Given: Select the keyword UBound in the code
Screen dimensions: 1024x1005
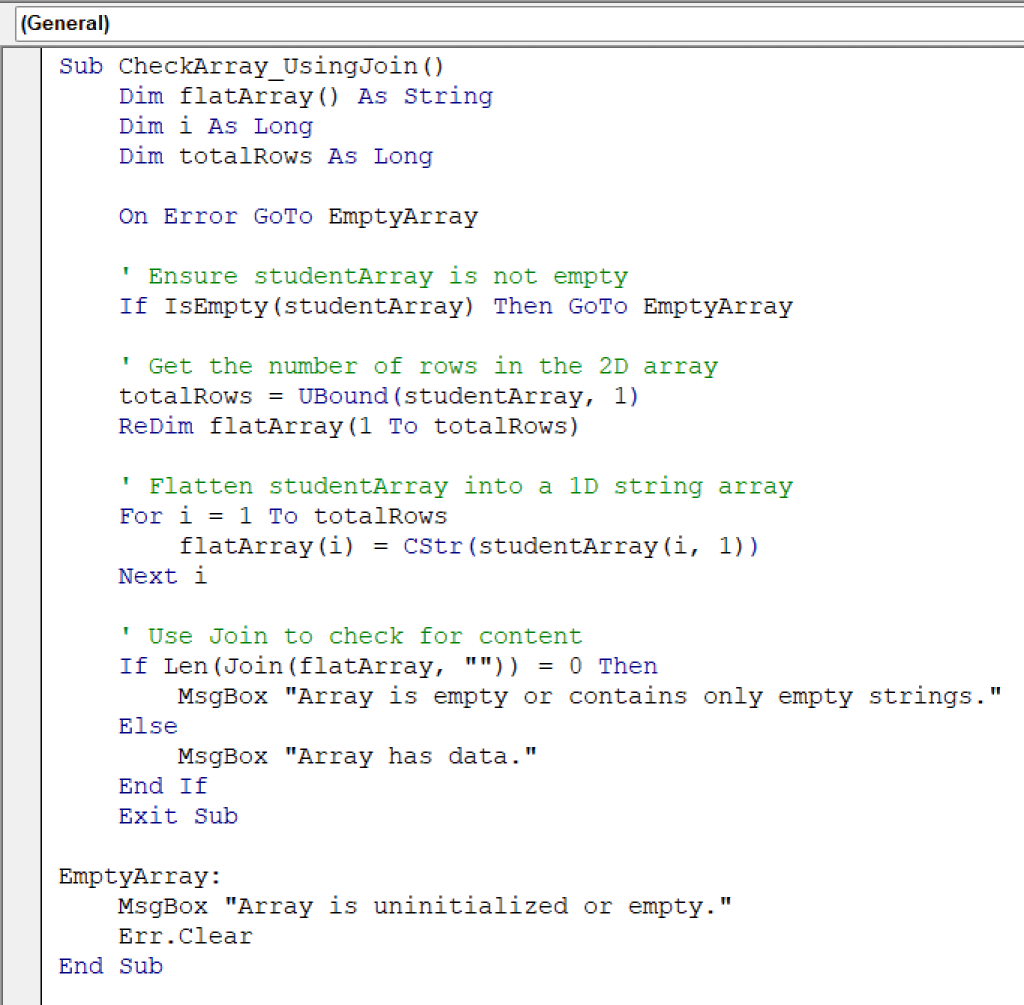Looking at the screenshot, I should tap(343, 396).
